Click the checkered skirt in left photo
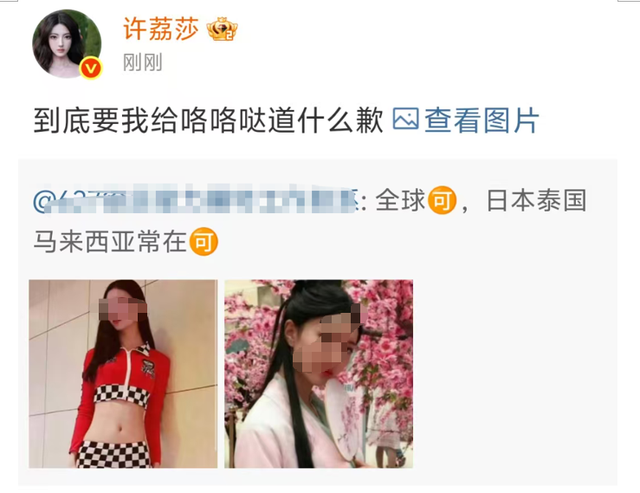Screen dimensions: 640x493 (113, 454)
